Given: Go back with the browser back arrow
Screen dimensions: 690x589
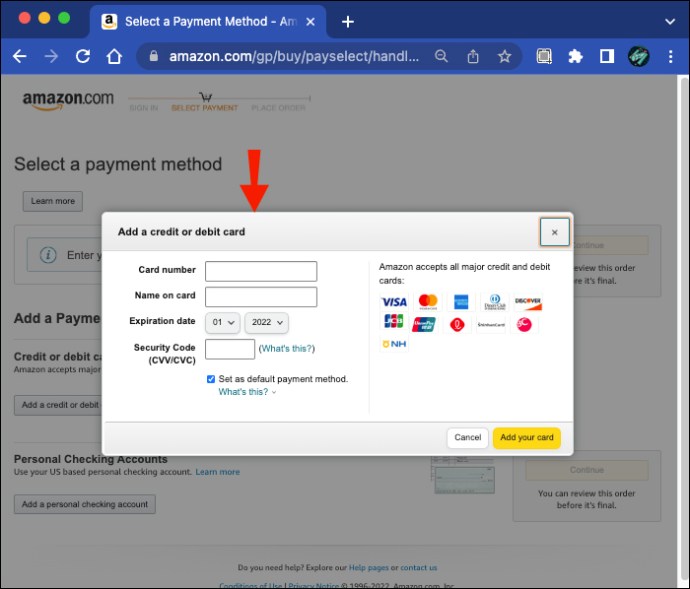Looking at the screenshot, I should (x=19, y=56).
